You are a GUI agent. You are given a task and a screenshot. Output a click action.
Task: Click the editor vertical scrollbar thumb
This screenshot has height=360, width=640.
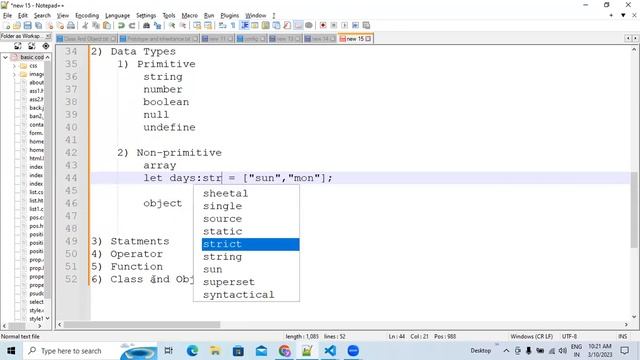(634, 209)
